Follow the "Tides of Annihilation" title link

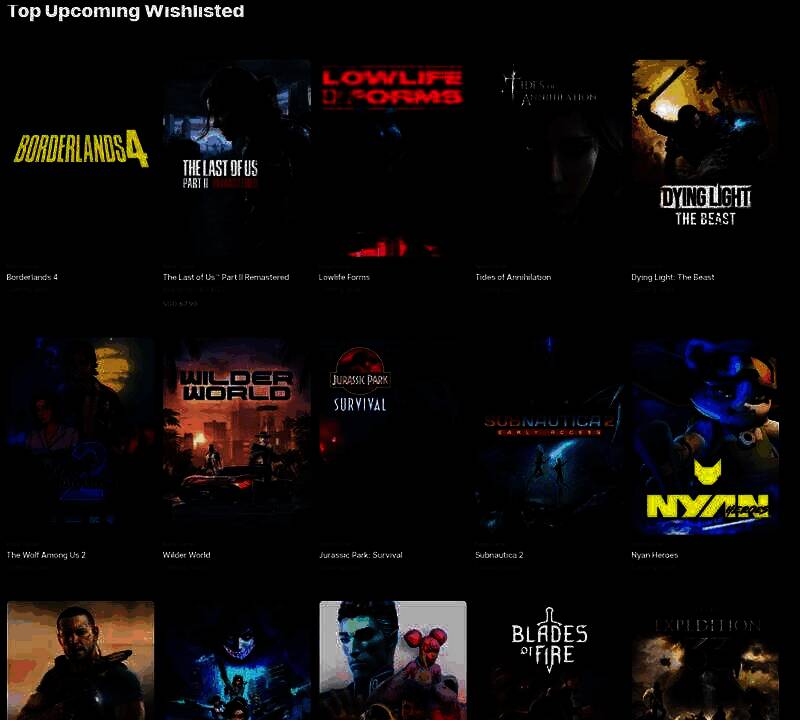[513, 277]
